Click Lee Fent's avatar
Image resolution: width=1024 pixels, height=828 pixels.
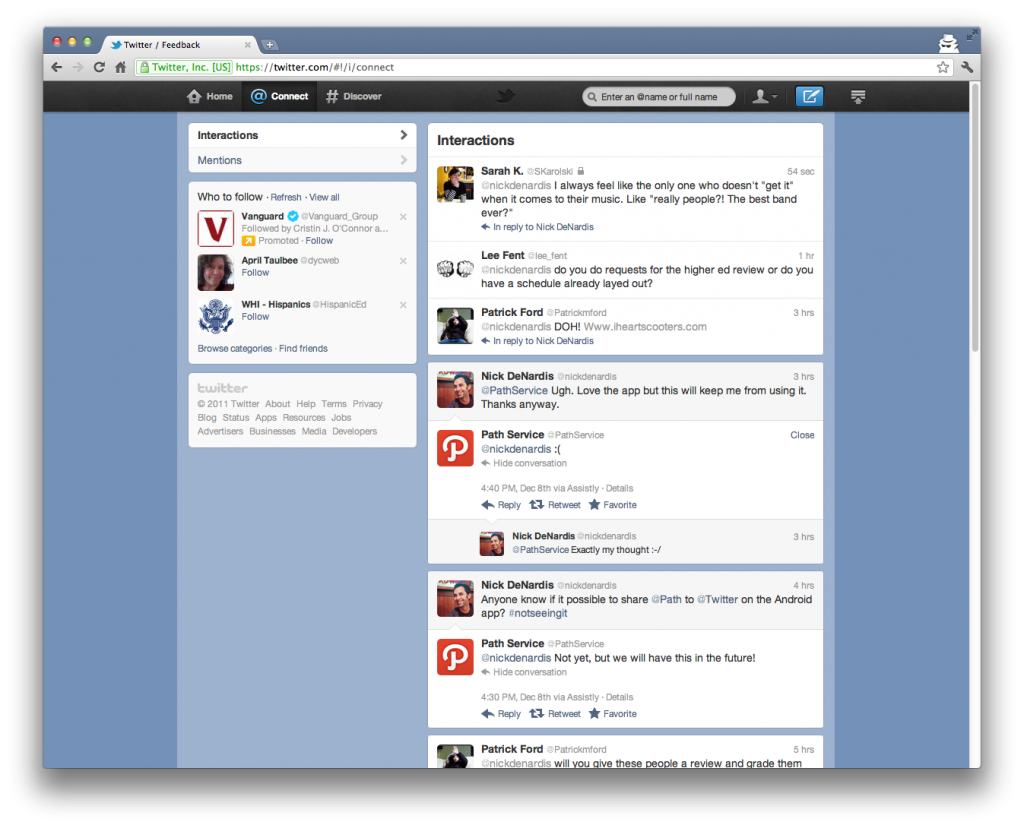[455, 268]
